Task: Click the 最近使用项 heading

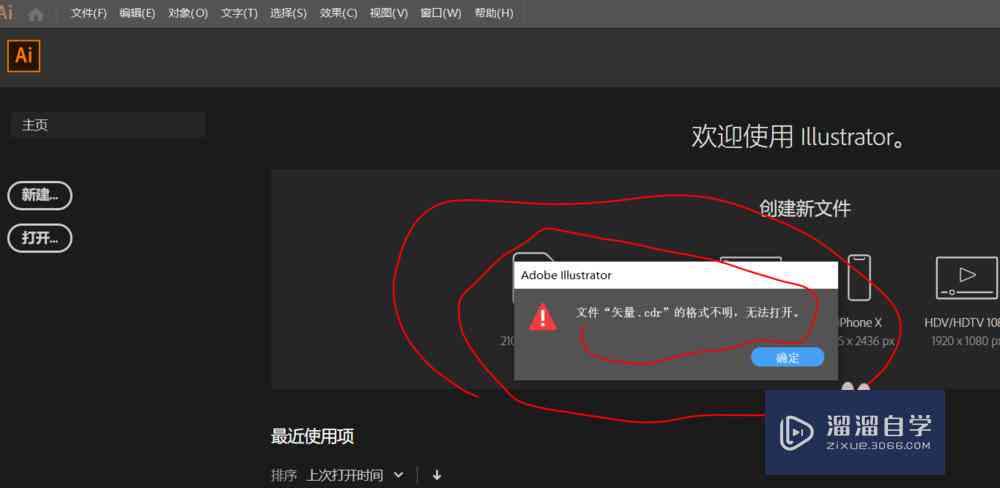Action: pyautogui.click(x=312, y=437)
